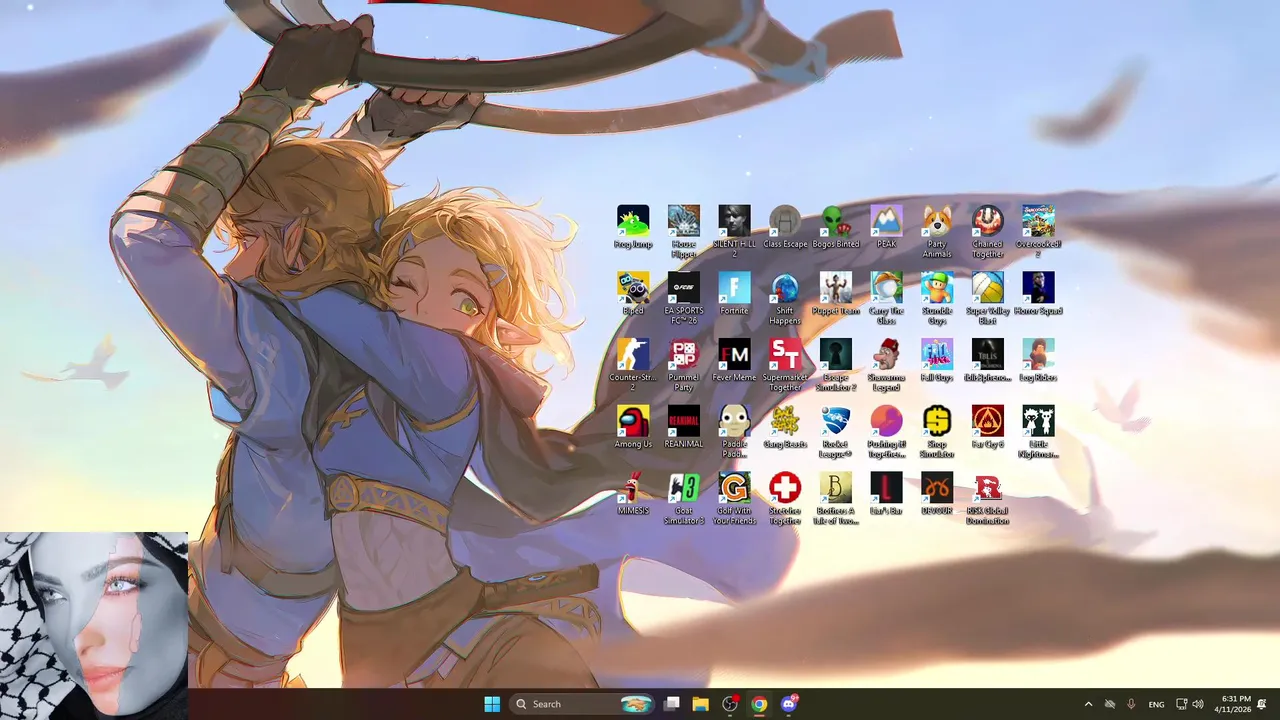Open the Stumble Guys shortcut
The image size is (1280, 720).
(937, 299)
